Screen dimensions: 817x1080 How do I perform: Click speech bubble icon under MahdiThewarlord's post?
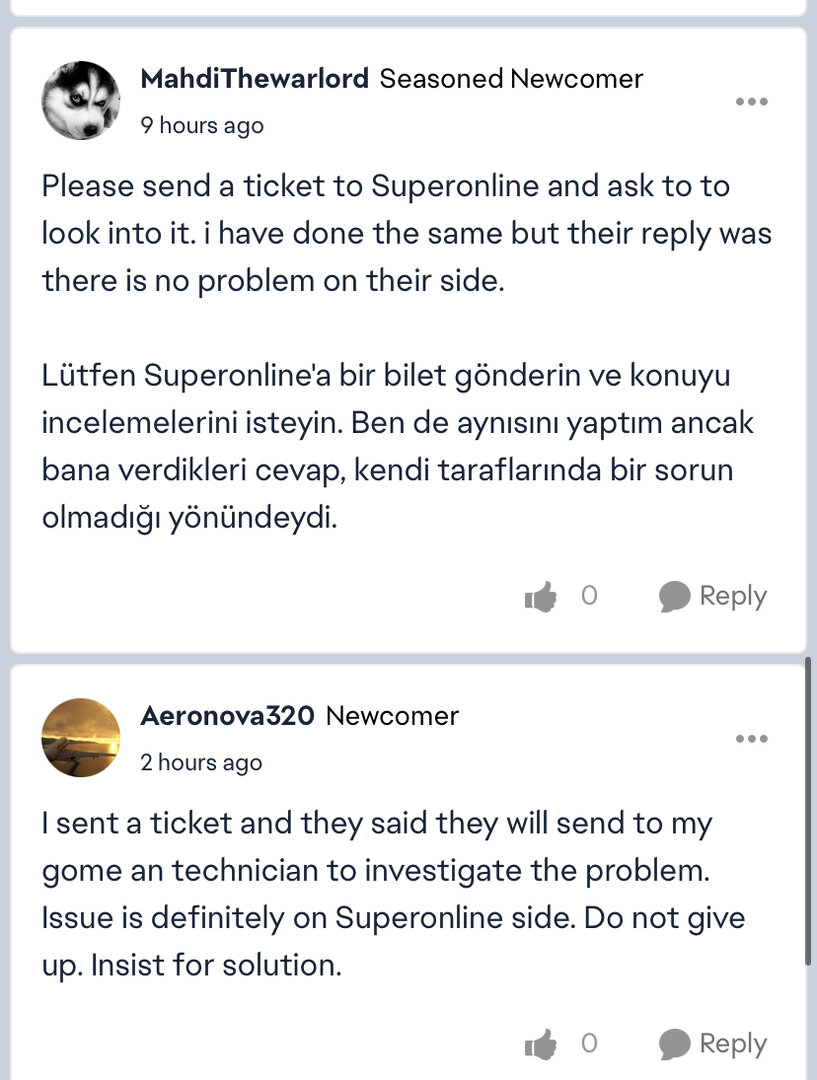pos(675,597)
